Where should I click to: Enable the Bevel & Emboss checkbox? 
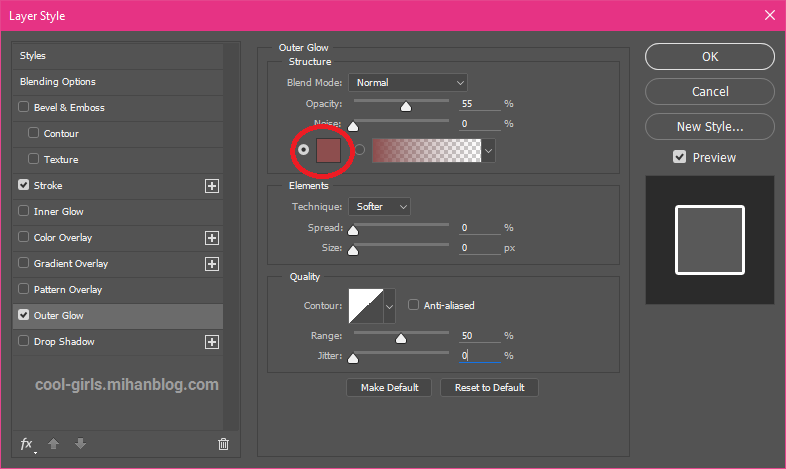24,107
